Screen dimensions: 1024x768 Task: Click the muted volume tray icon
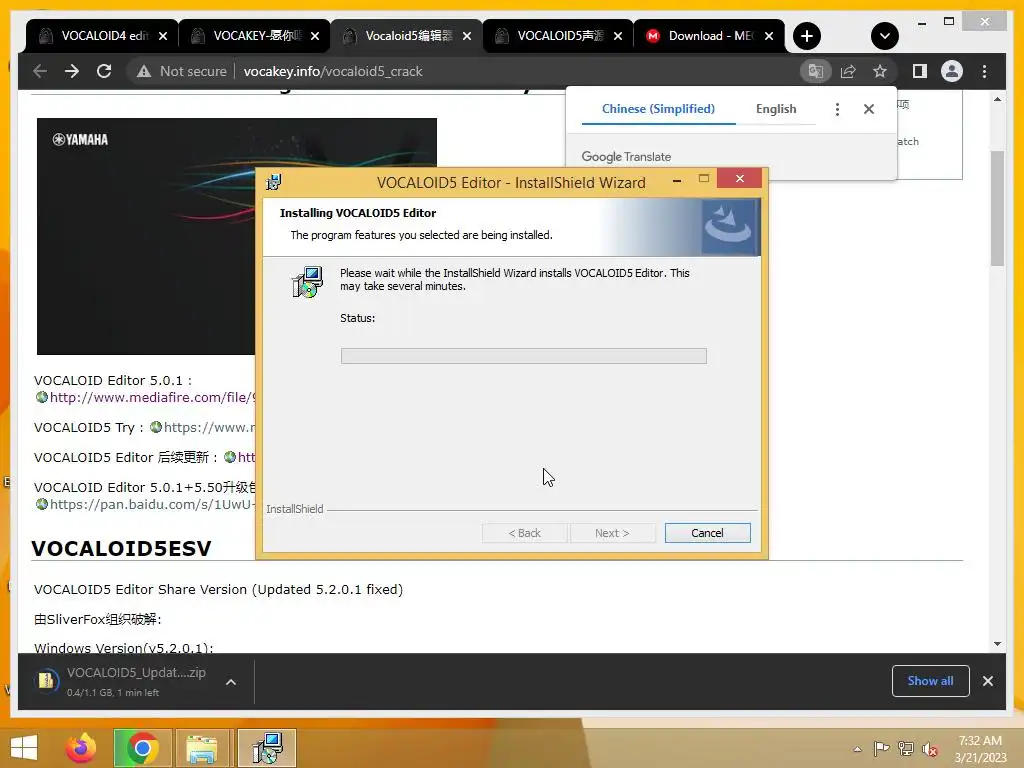coord(930,749)
